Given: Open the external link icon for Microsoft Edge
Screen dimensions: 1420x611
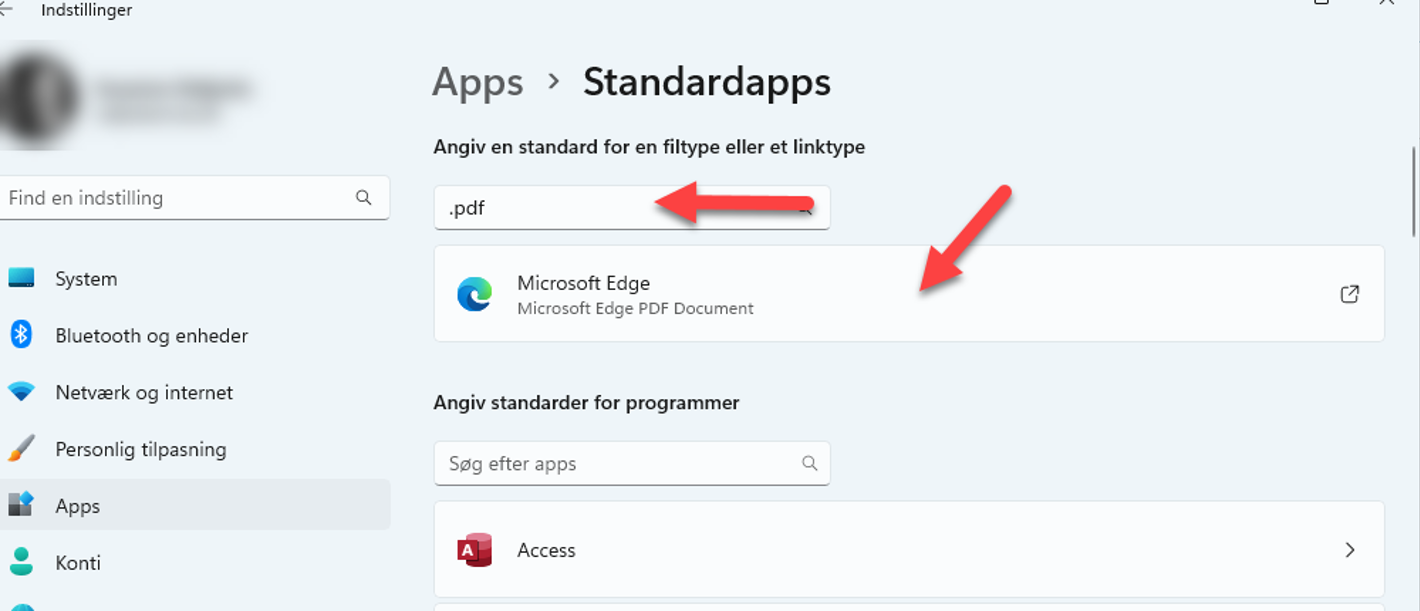Looking at the screenshot, I should (1350, 294).
